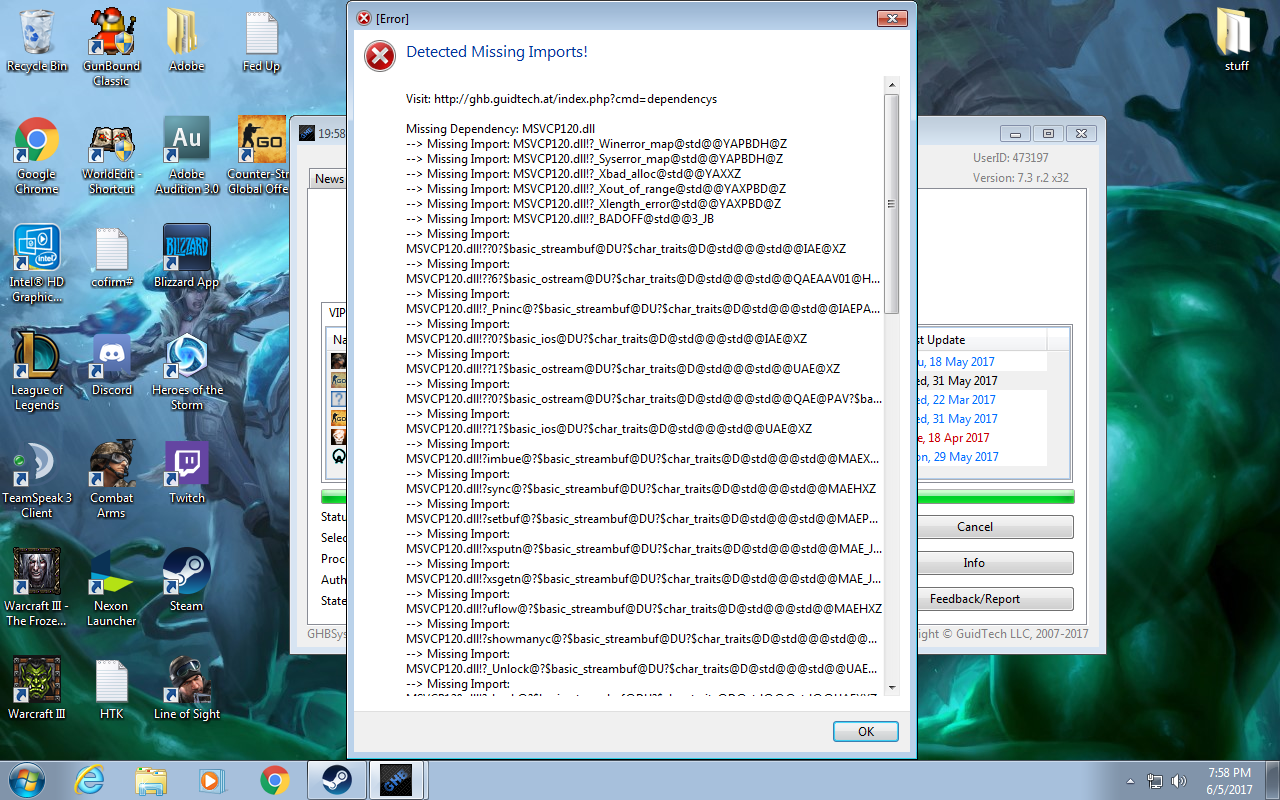Click the scrollbar's up arrow in the Error dialog
This screenshot has height=800, width=1280.
tap(891, 86)
